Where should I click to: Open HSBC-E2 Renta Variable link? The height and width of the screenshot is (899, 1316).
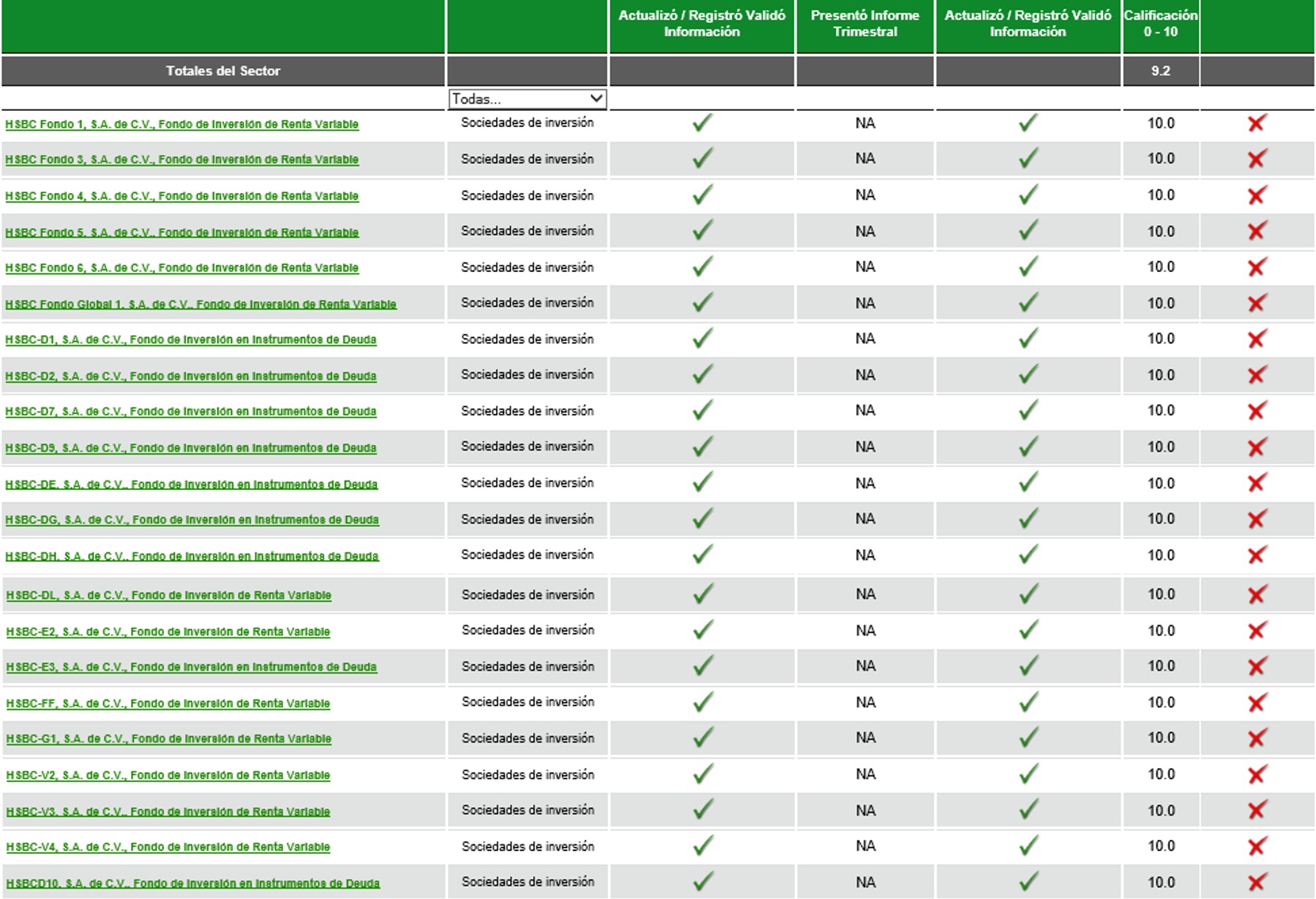[168, 632]
